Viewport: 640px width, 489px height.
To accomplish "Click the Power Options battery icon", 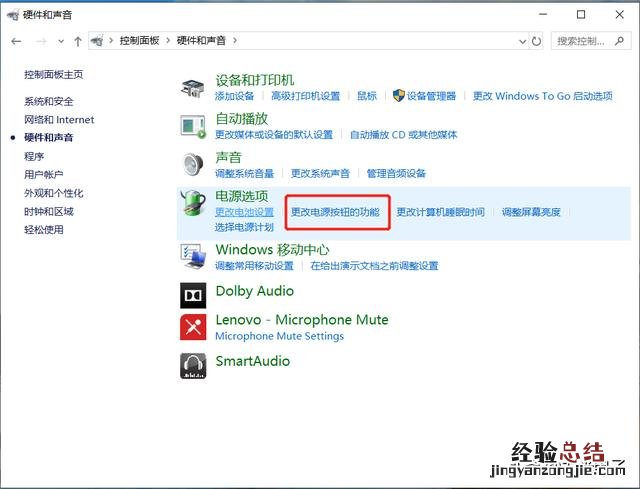I will click(193, 204).
